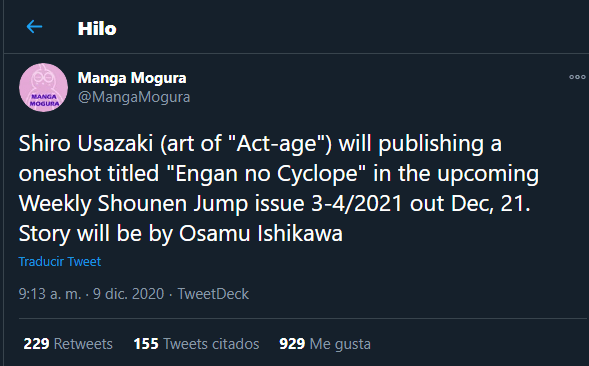Click the Tweets citados label
Image resolution: width=589 pixels, height=366 pixels.
[x=211, y=344]
